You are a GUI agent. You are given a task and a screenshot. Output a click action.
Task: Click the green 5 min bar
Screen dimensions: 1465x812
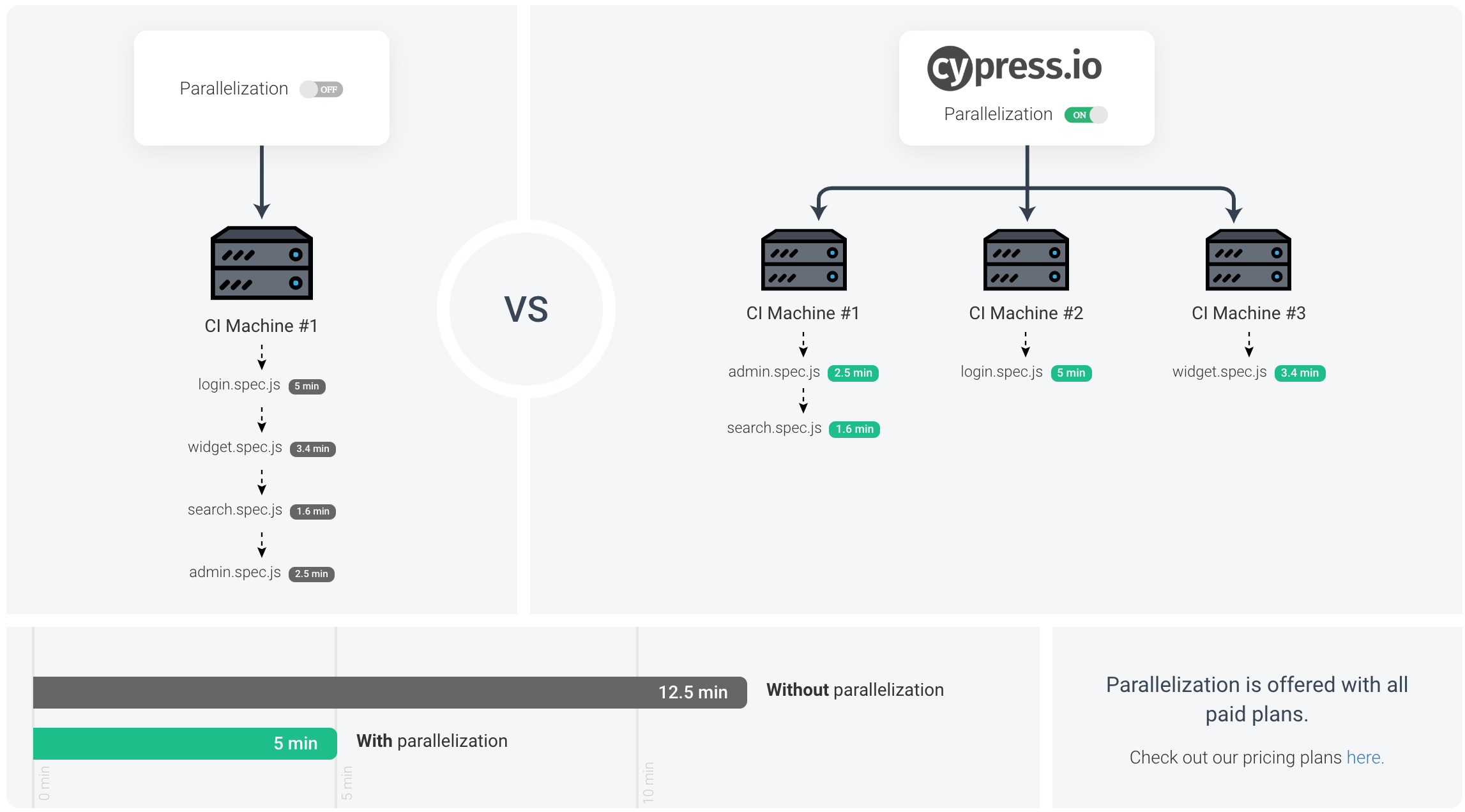(x=185, y=744)
